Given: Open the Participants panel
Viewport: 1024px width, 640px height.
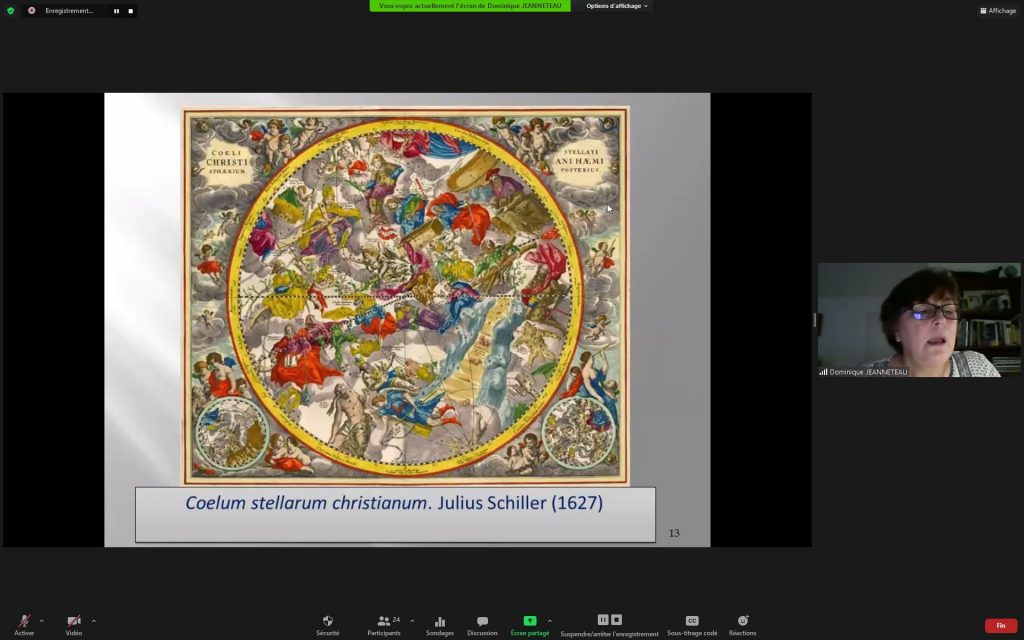Looking at the screenshot, I should click(384, 625).
